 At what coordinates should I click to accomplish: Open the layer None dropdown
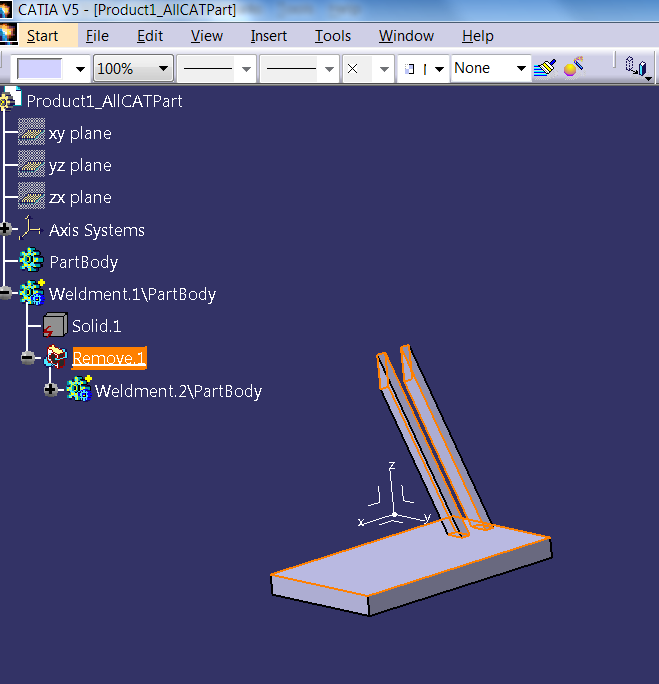[x=491, y=68]
